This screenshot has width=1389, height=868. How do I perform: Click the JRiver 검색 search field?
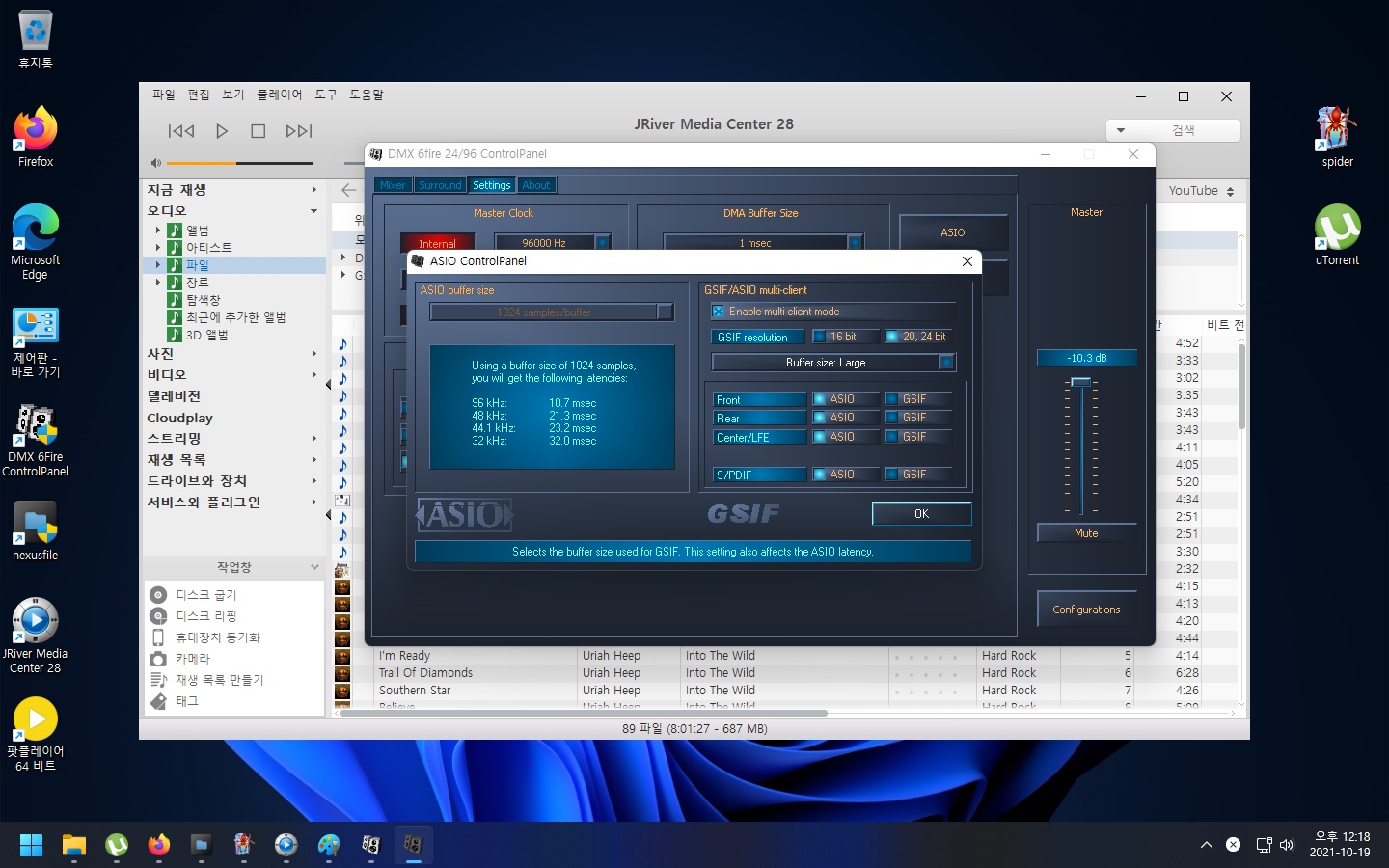(x=1184, y=130)
